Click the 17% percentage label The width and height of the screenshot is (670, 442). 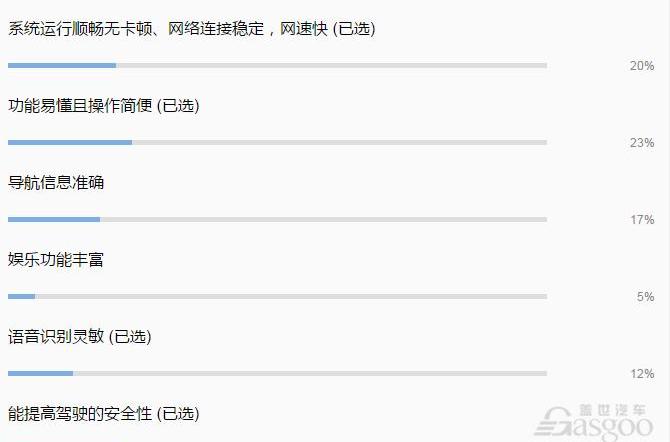[x=642, y=220]
